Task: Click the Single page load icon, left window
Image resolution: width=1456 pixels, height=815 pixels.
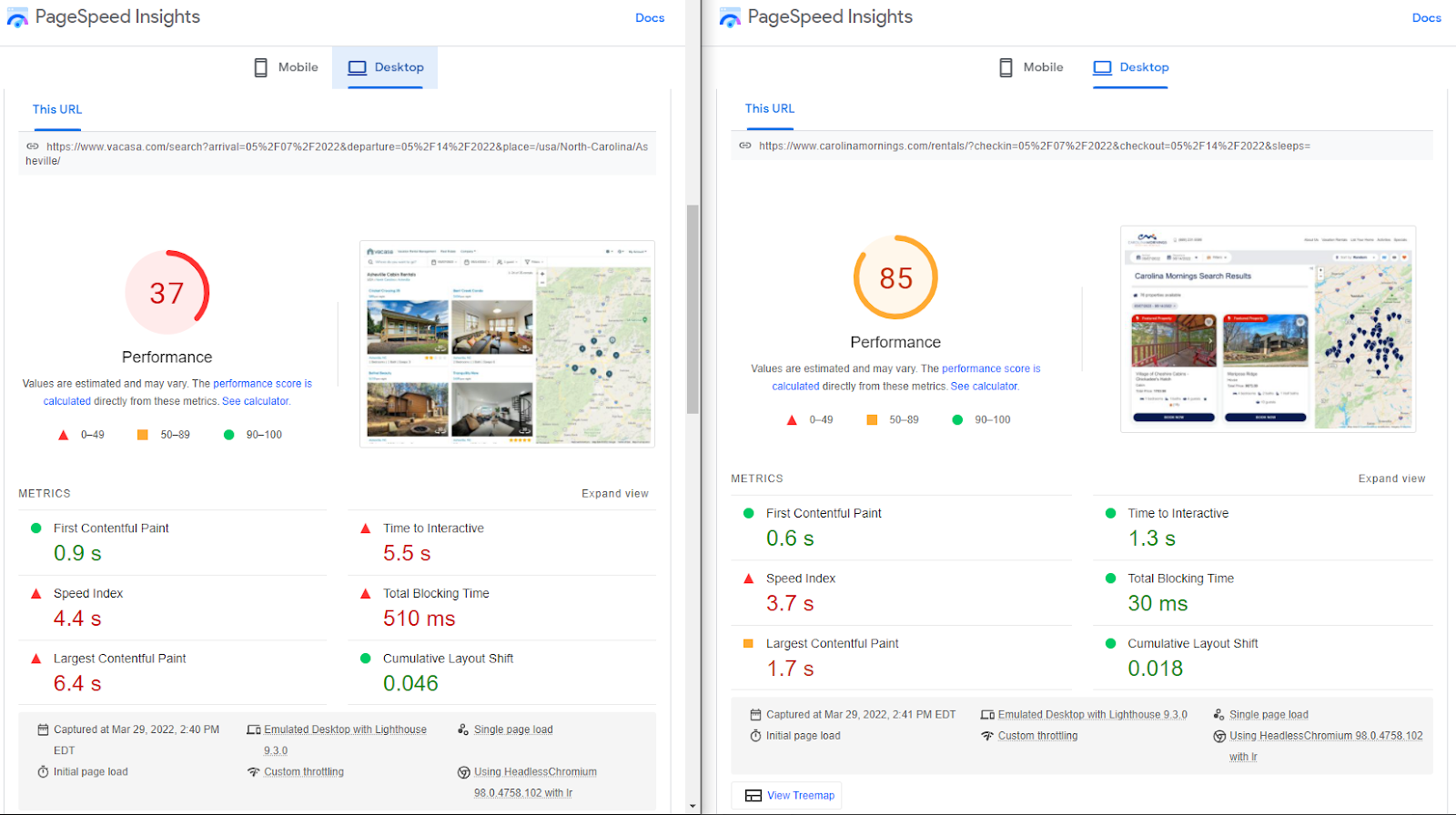Action: point(463,729)
